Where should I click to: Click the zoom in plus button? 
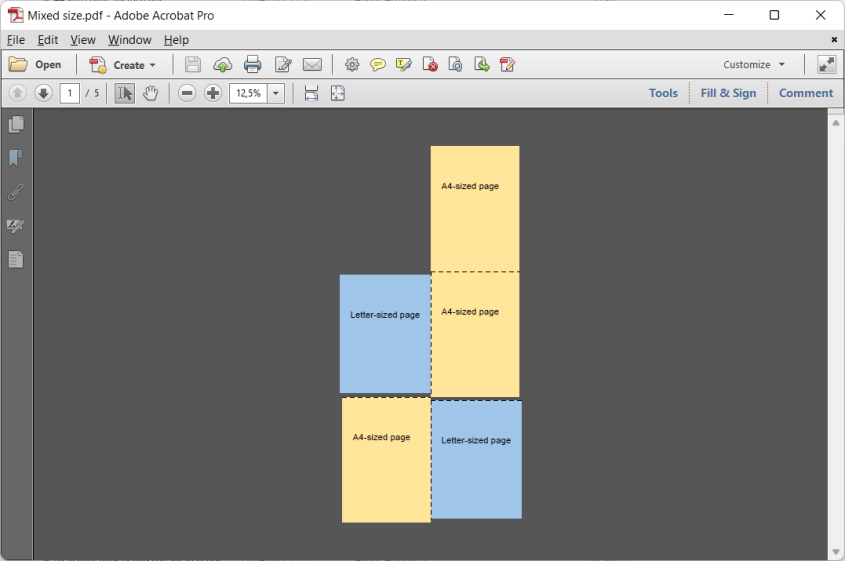213,93
